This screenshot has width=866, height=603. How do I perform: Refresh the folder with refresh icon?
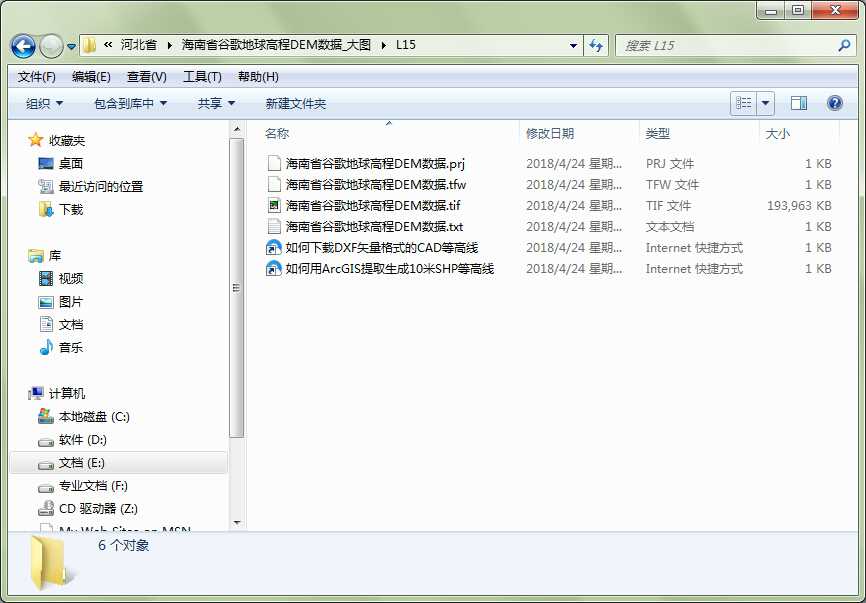click(x=596, y=45)
